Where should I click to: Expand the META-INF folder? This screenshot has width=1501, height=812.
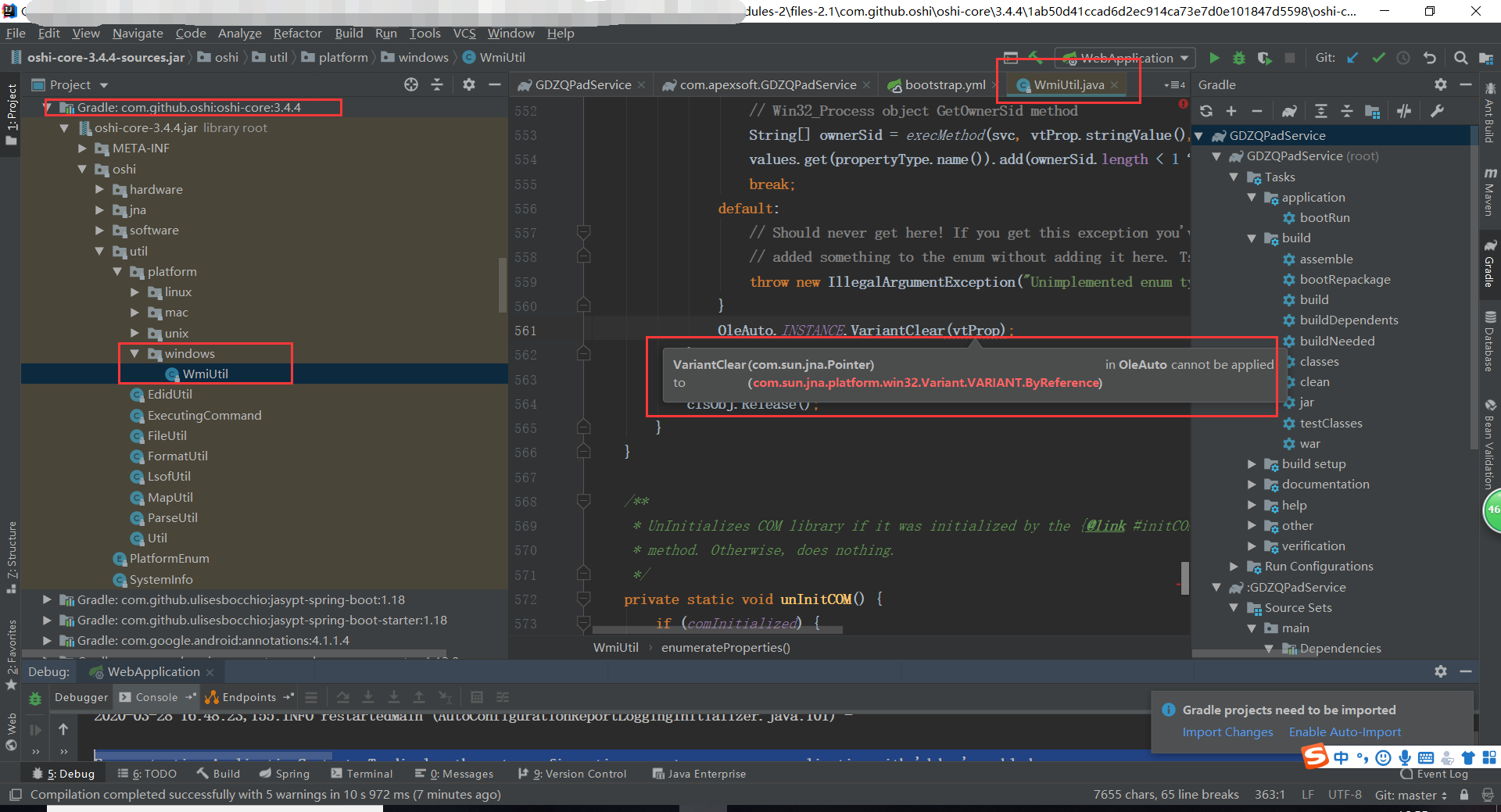(x=82, y=148)
